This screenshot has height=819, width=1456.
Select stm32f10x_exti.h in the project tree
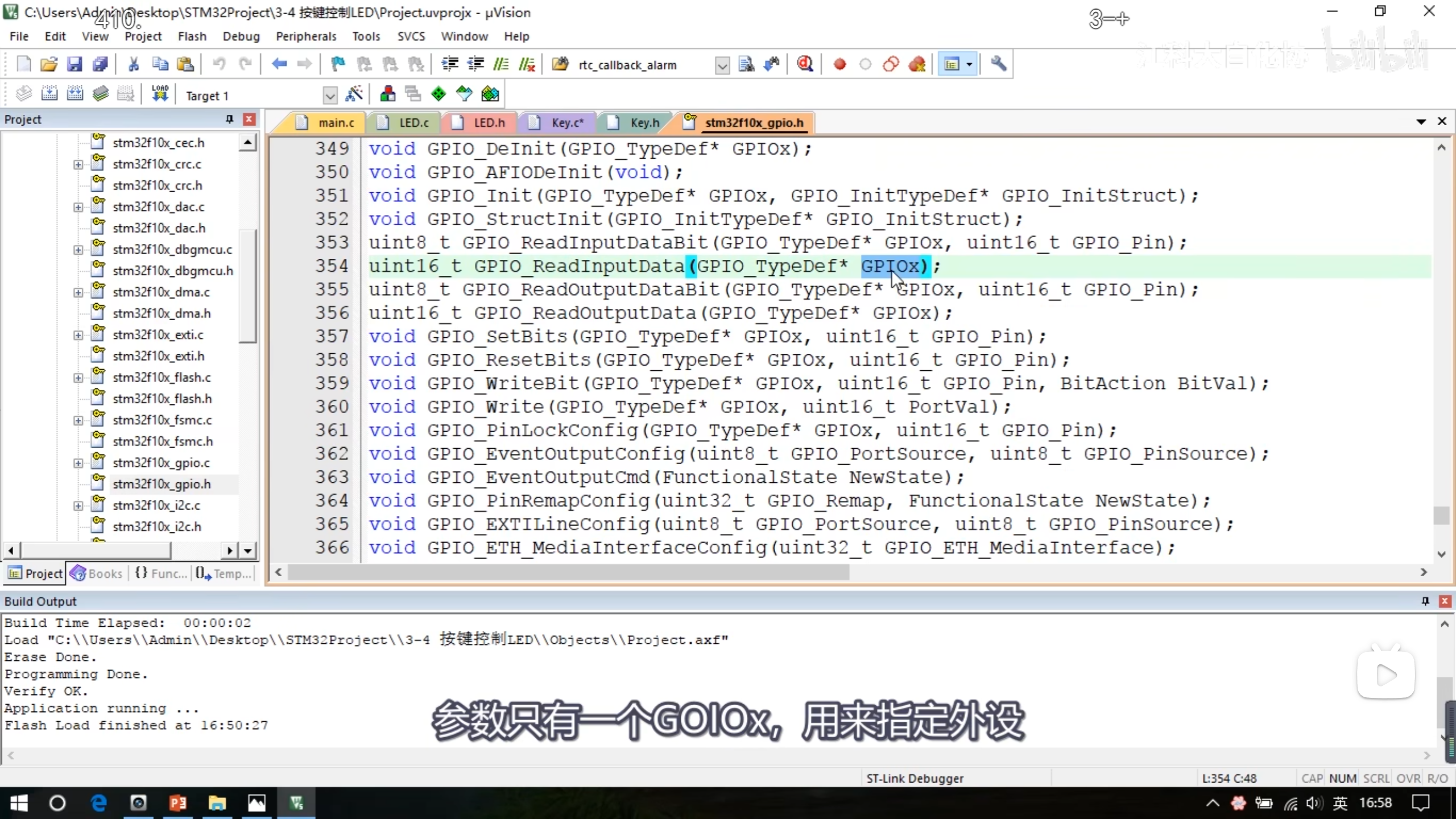tap(158, 356)
